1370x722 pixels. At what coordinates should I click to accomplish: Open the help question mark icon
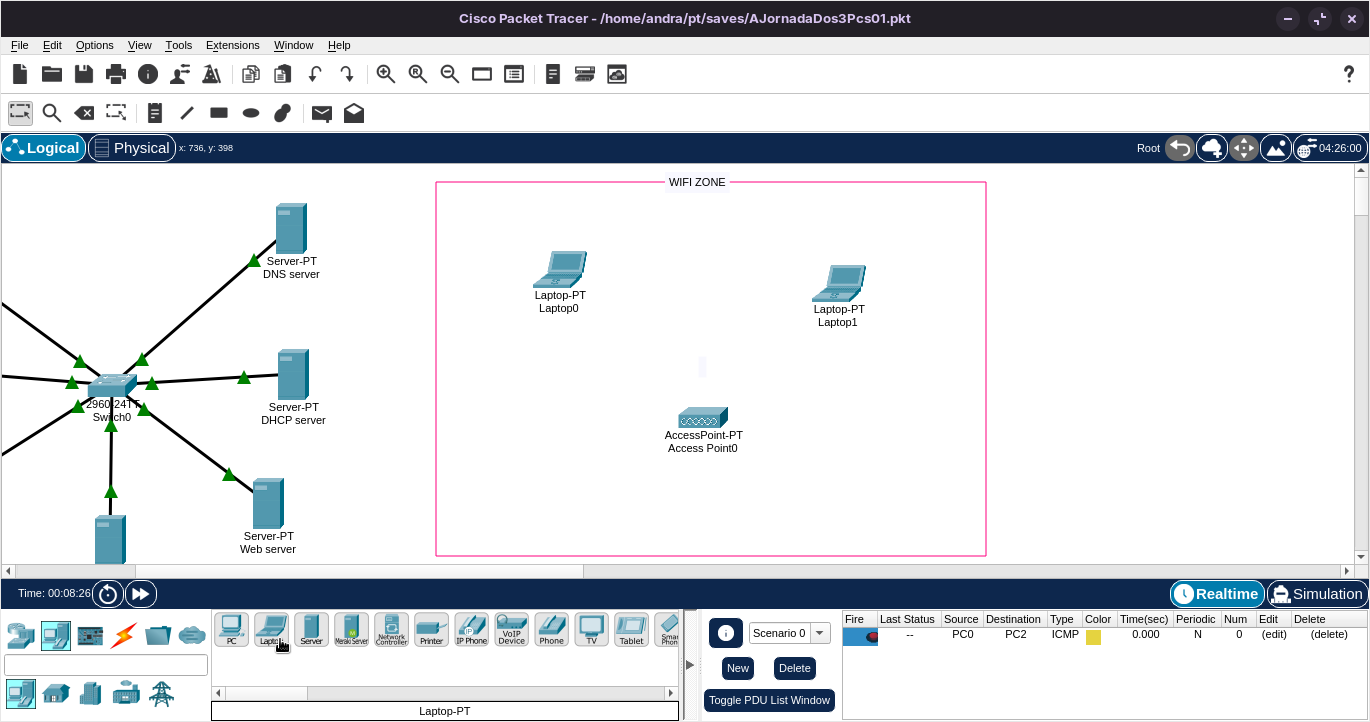pyautogui.click(x=1348, y=74)
